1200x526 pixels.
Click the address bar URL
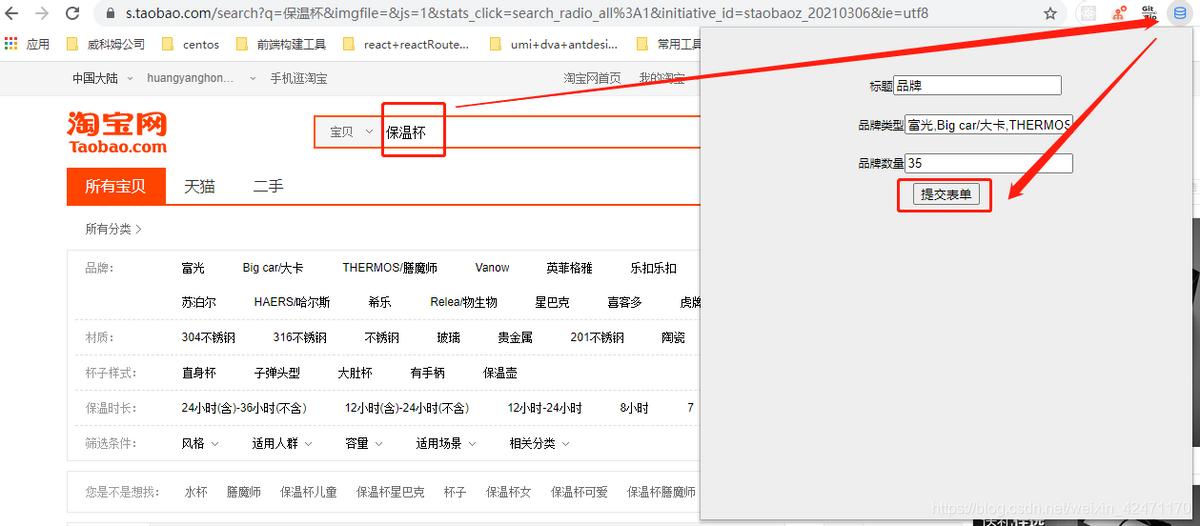(x=526, y=14)
